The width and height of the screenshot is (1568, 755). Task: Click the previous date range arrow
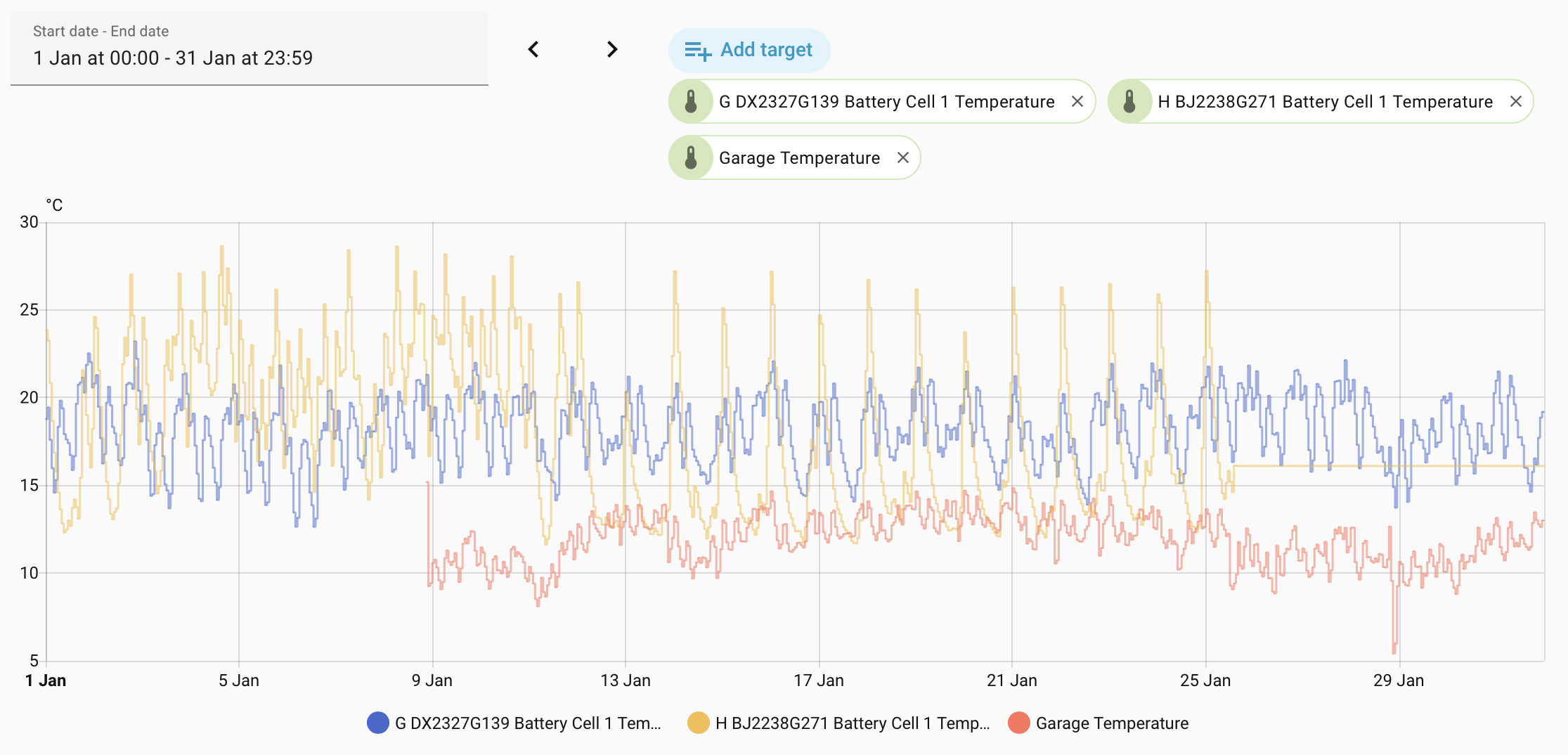coord(533,49)
